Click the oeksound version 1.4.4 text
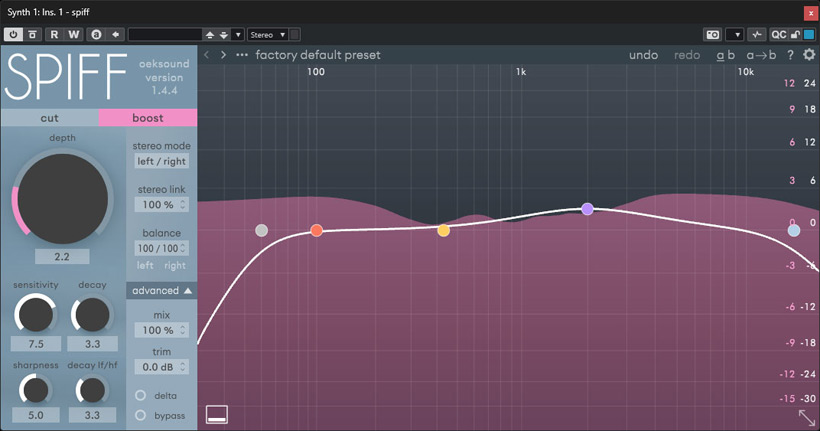The width and height of the screenshot is (820, 431). [x=164, y=77]
